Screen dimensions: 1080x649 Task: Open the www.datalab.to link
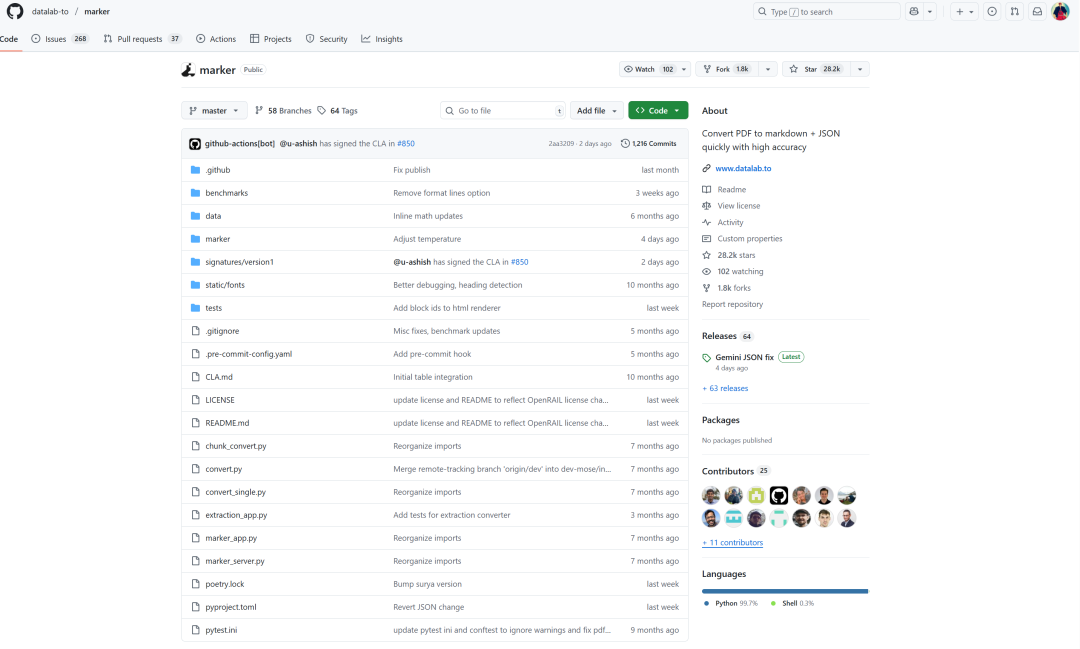coord(743,168)
